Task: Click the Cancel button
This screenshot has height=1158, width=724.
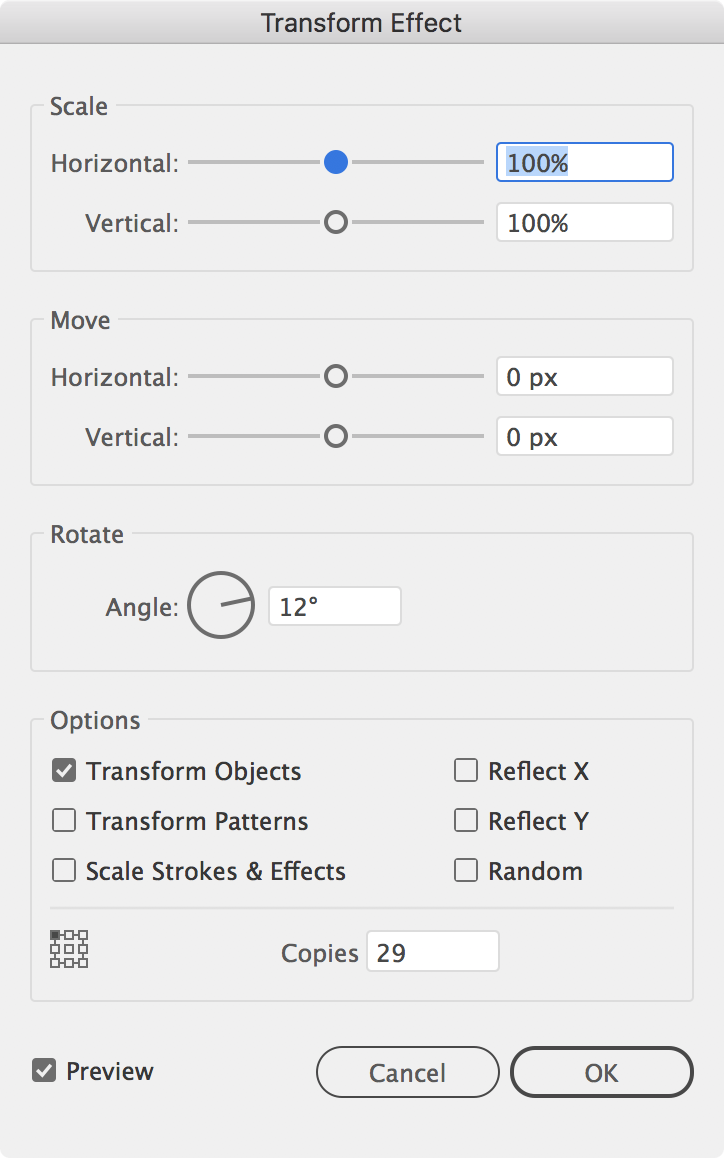Action: 408,1072
